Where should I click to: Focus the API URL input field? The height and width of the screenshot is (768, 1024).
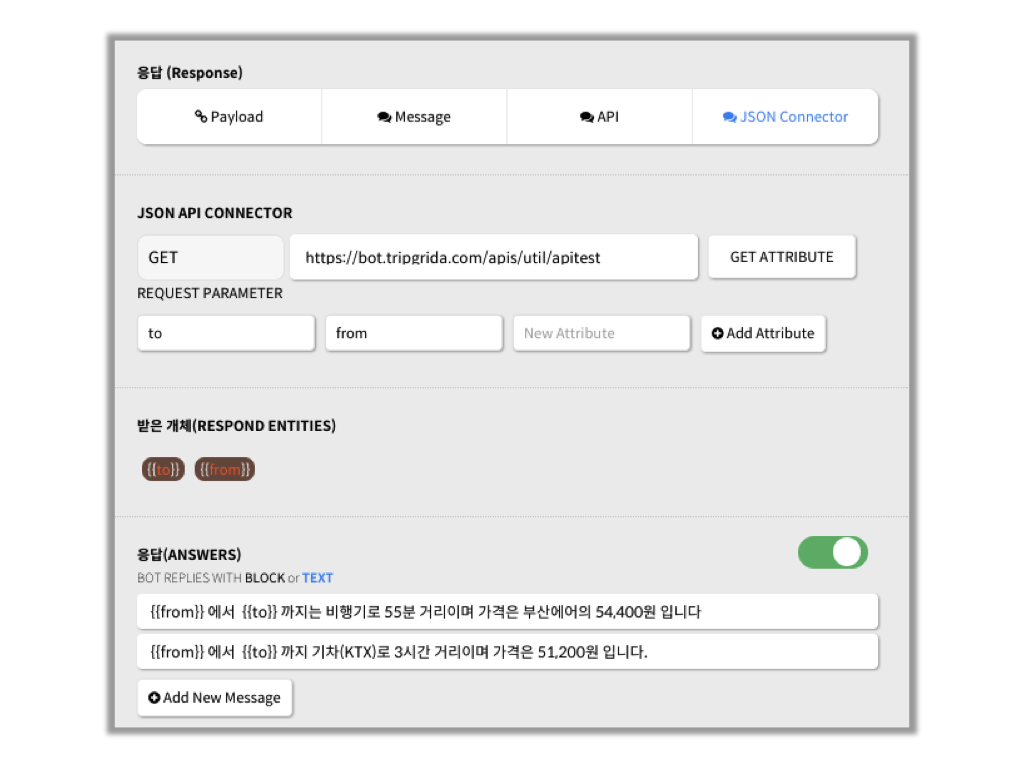click(x=494, y=257)
